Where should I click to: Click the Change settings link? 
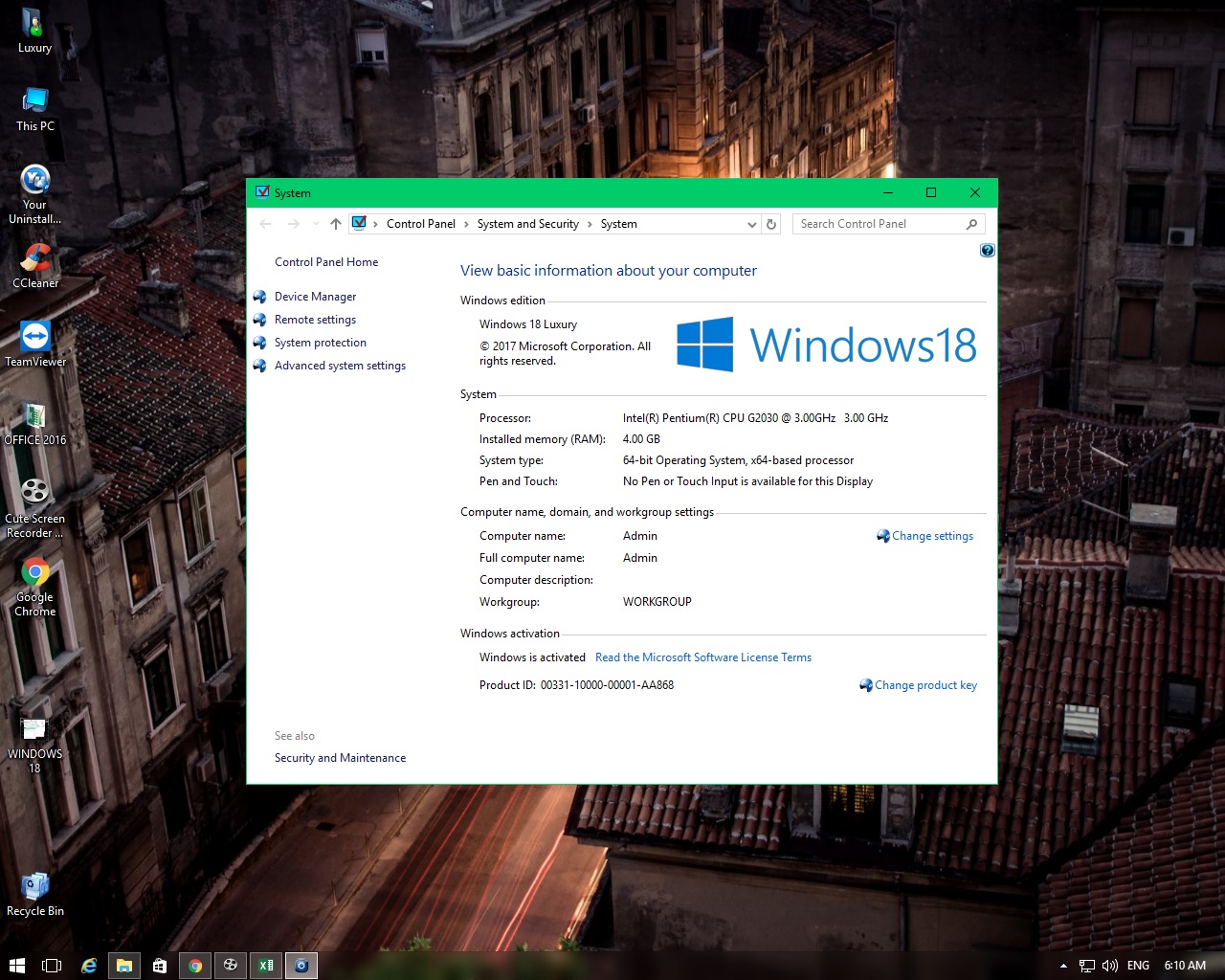pyautogui.click(x=932, y=536)
